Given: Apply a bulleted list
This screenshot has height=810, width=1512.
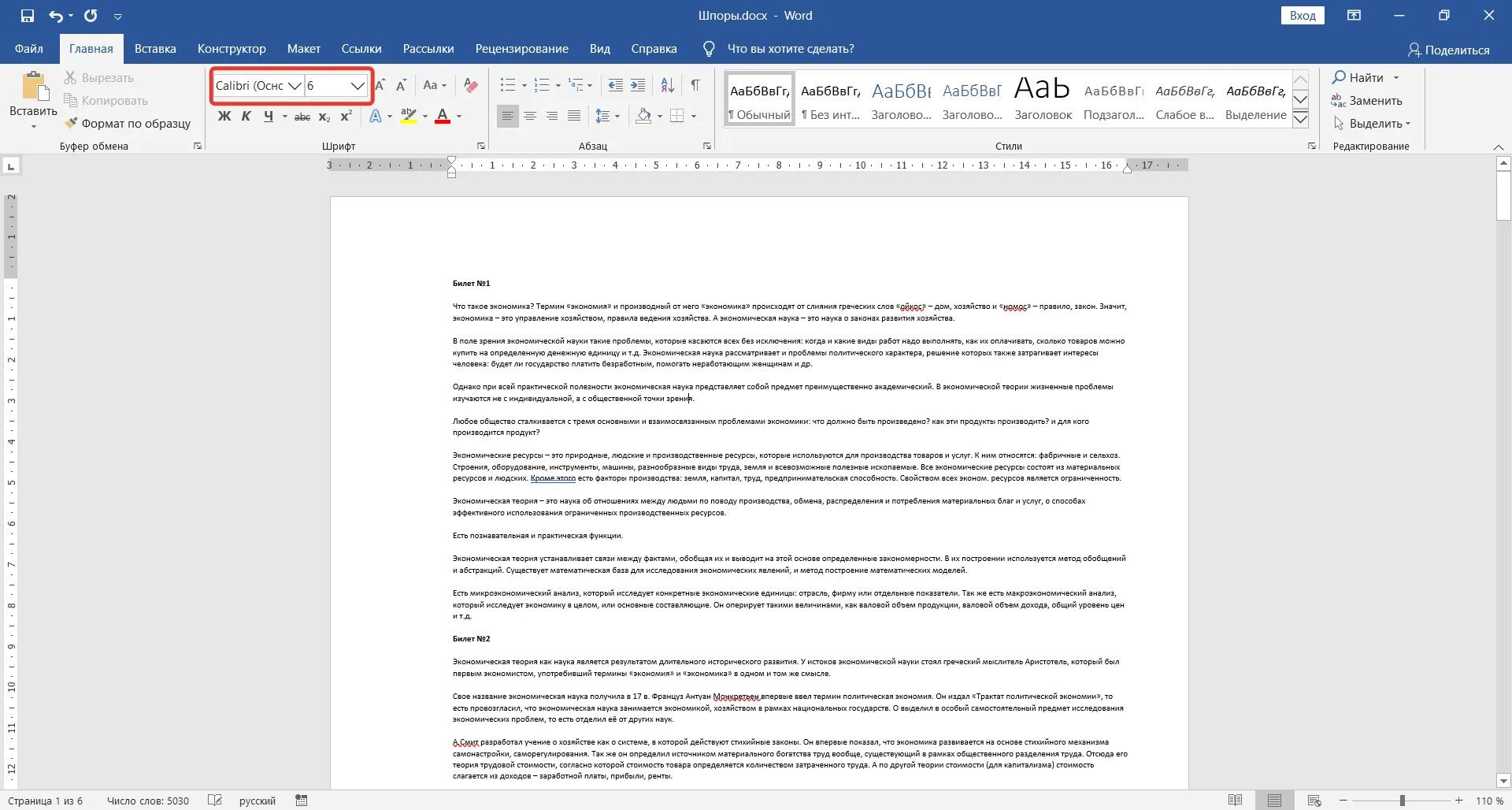Looking at the screenshot, I should tap(508, 85).
